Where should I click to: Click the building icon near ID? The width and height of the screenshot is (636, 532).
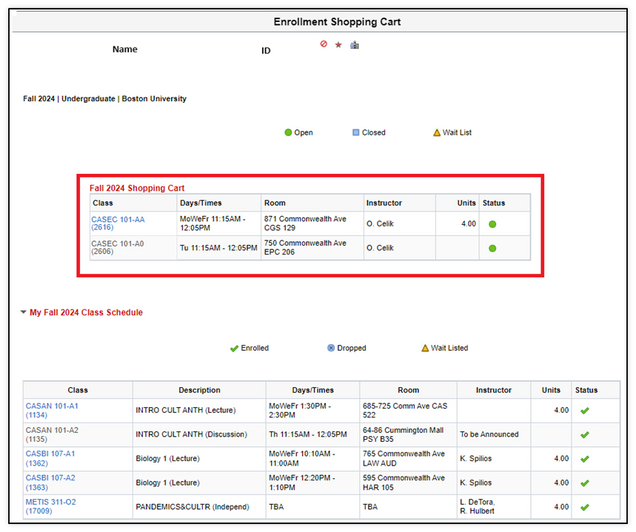(355, 45)
